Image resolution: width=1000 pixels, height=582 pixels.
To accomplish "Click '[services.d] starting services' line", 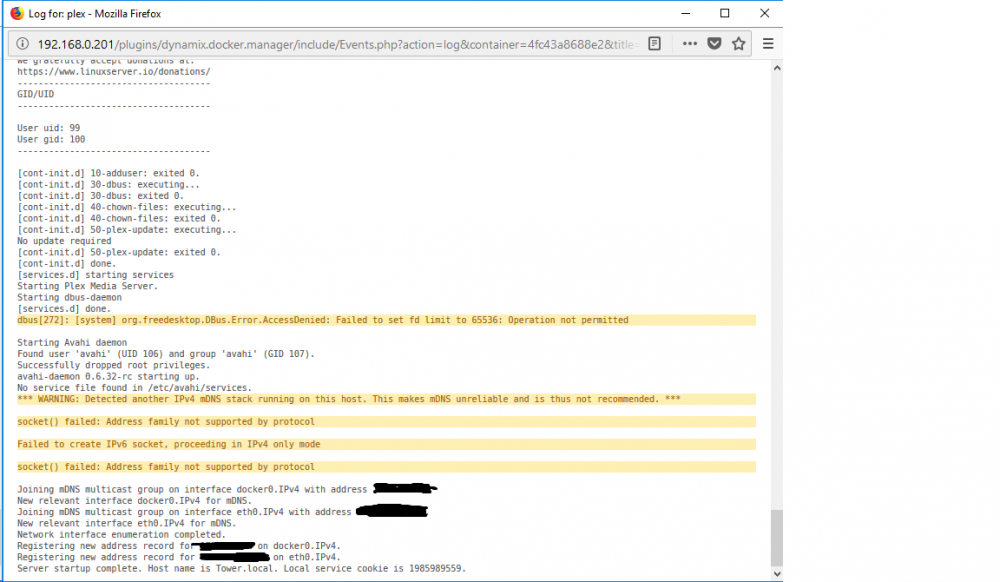I will (96, 275).
